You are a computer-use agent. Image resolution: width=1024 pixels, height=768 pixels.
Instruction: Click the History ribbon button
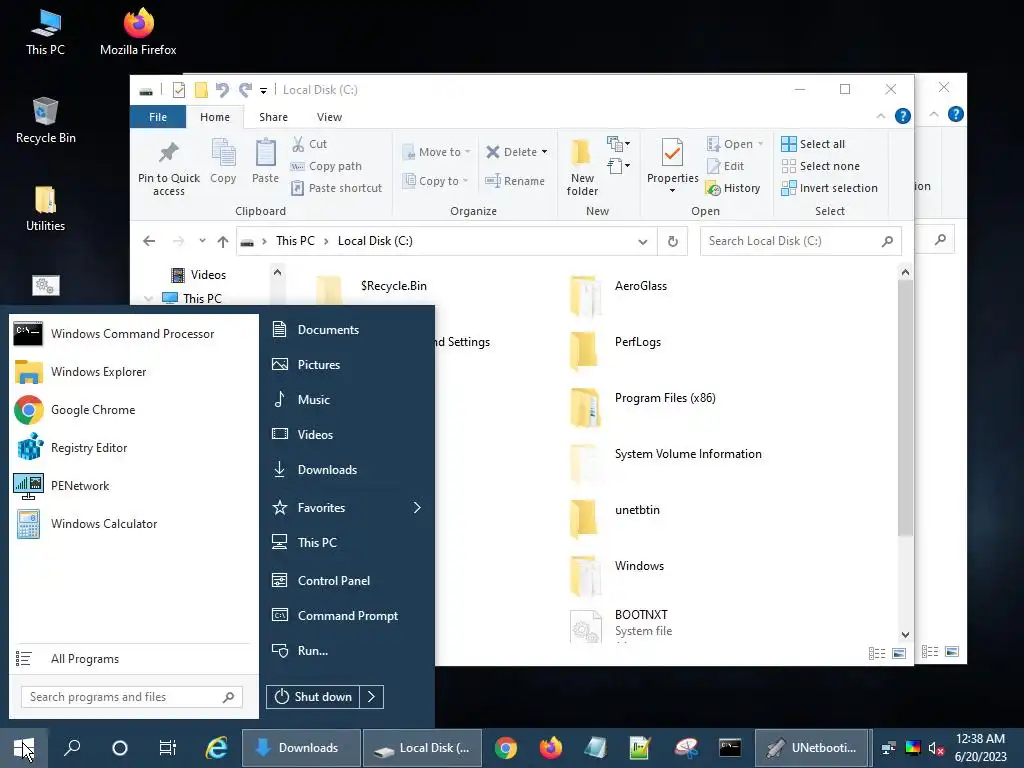point(733,188)
